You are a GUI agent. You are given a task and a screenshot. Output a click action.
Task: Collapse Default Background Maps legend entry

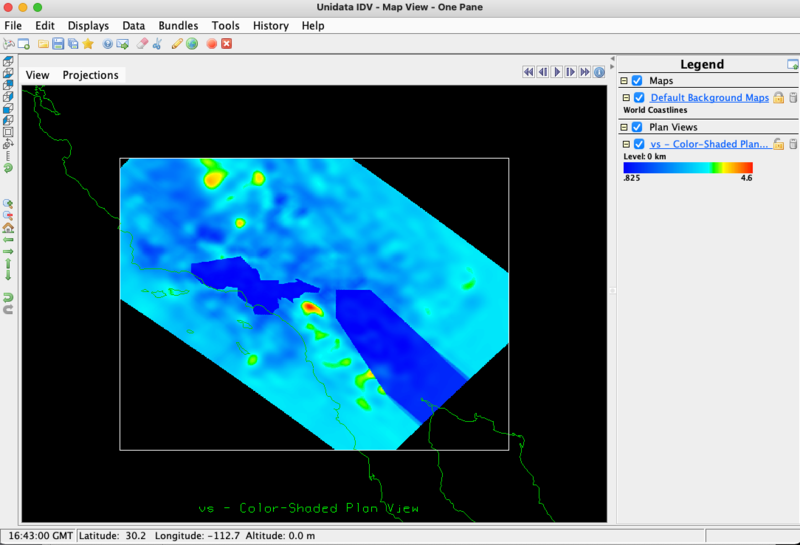pyautogui.click(x=626, y=97)
